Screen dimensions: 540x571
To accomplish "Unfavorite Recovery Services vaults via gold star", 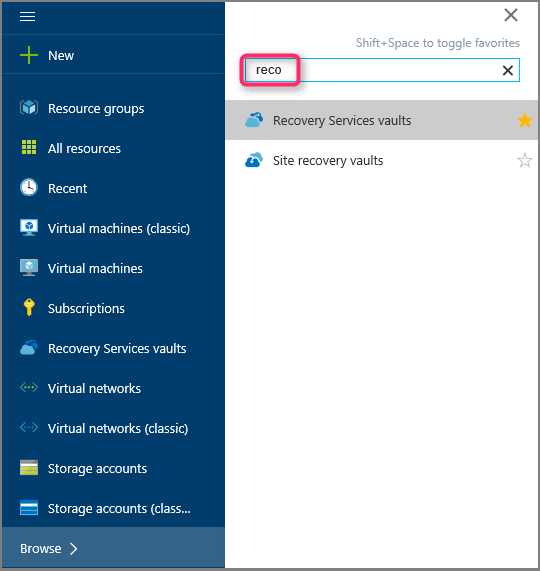I will tap(524, 120).
